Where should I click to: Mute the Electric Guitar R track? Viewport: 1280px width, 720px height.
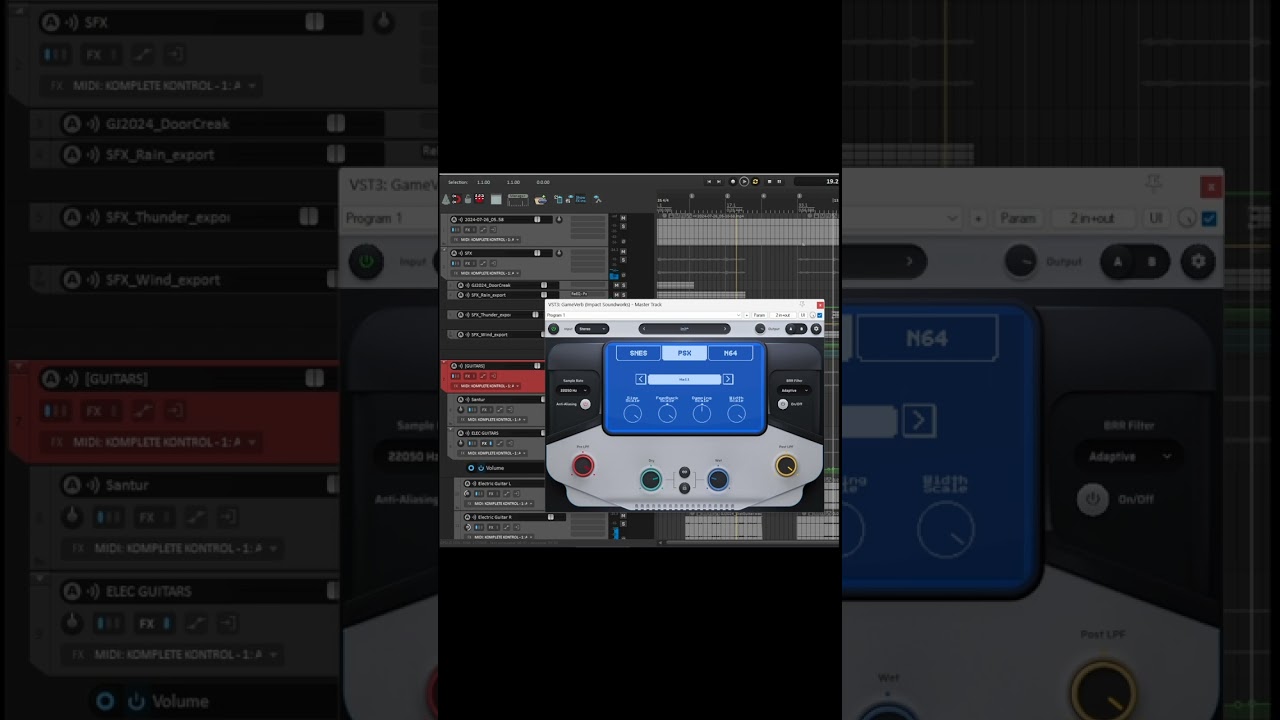click(623, 515)
